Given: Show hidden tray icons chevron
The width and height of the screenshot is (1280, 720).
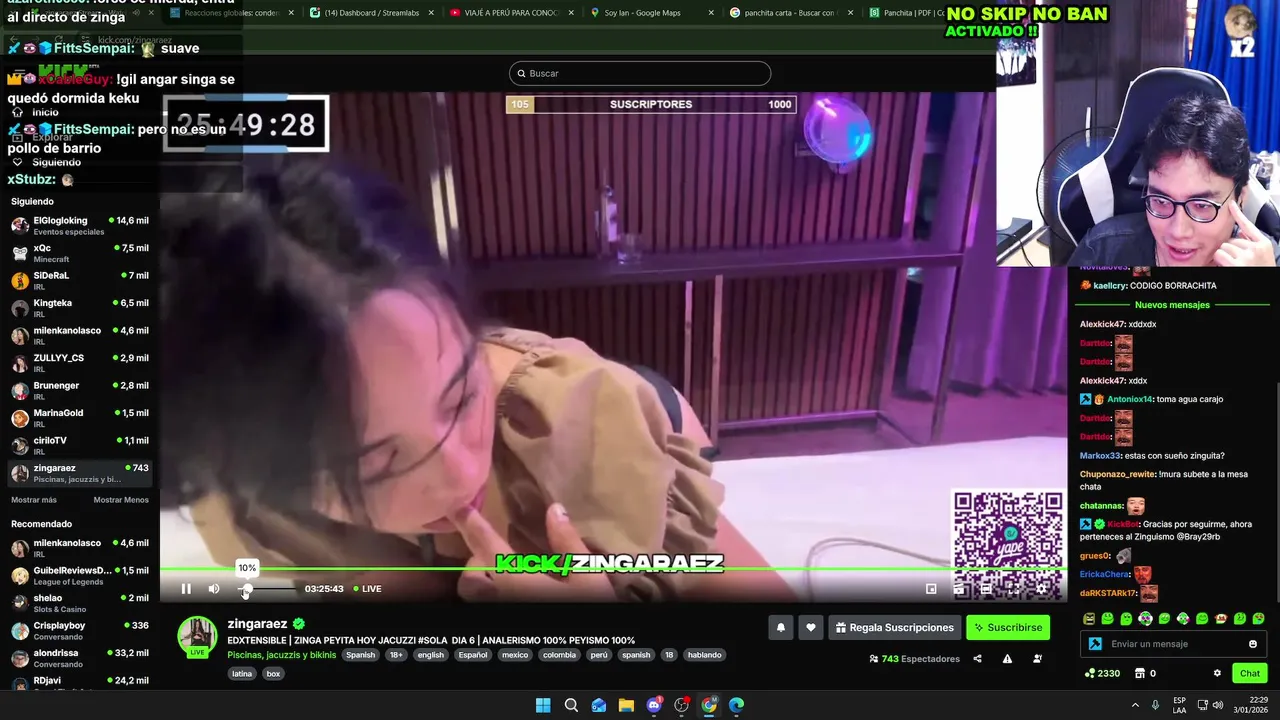Looking at the screenshot, I should pos(1135,705).
